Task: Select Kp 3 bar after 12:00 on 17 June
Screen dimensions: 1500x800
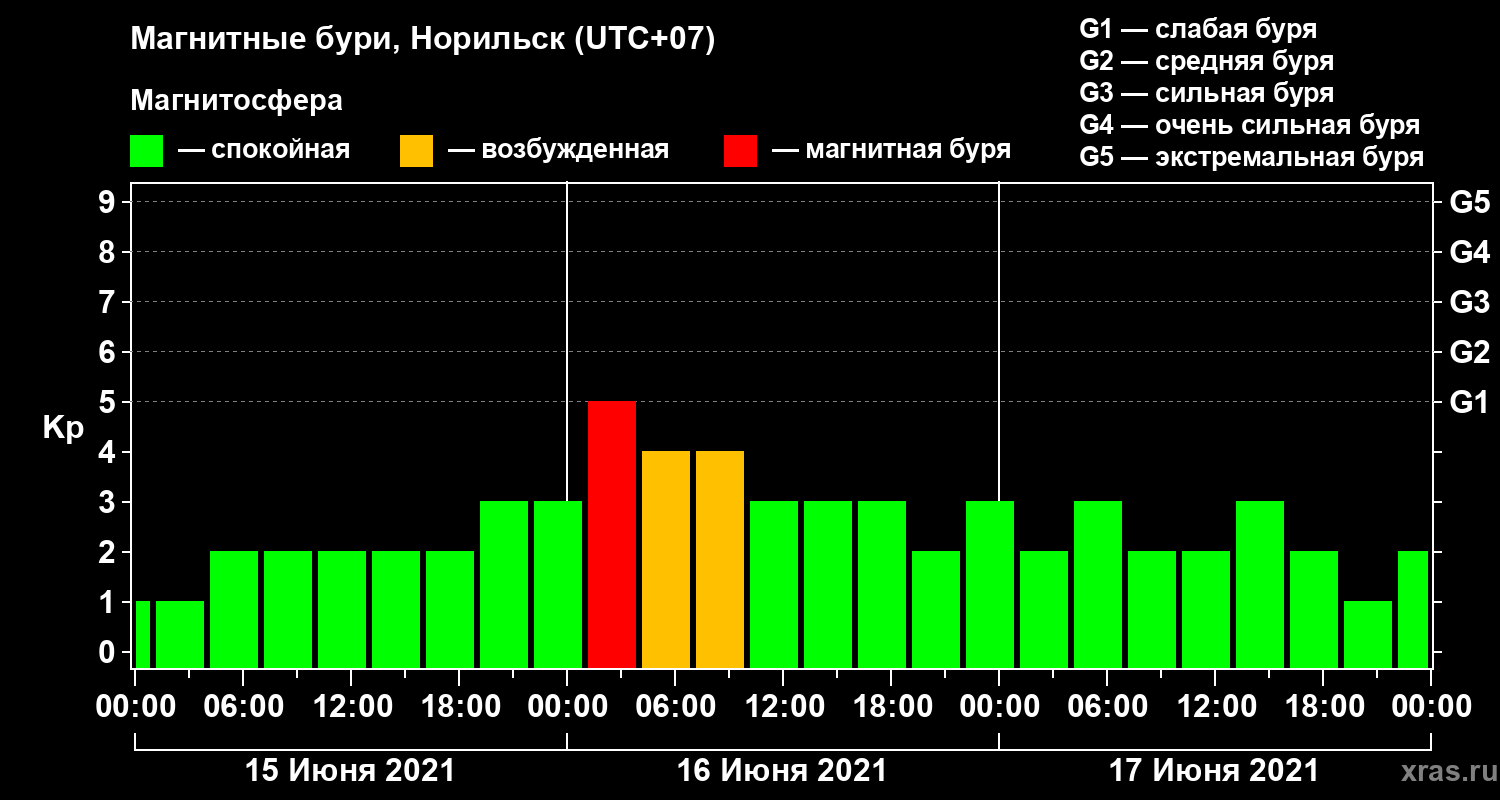Action: click(1260, 584)
